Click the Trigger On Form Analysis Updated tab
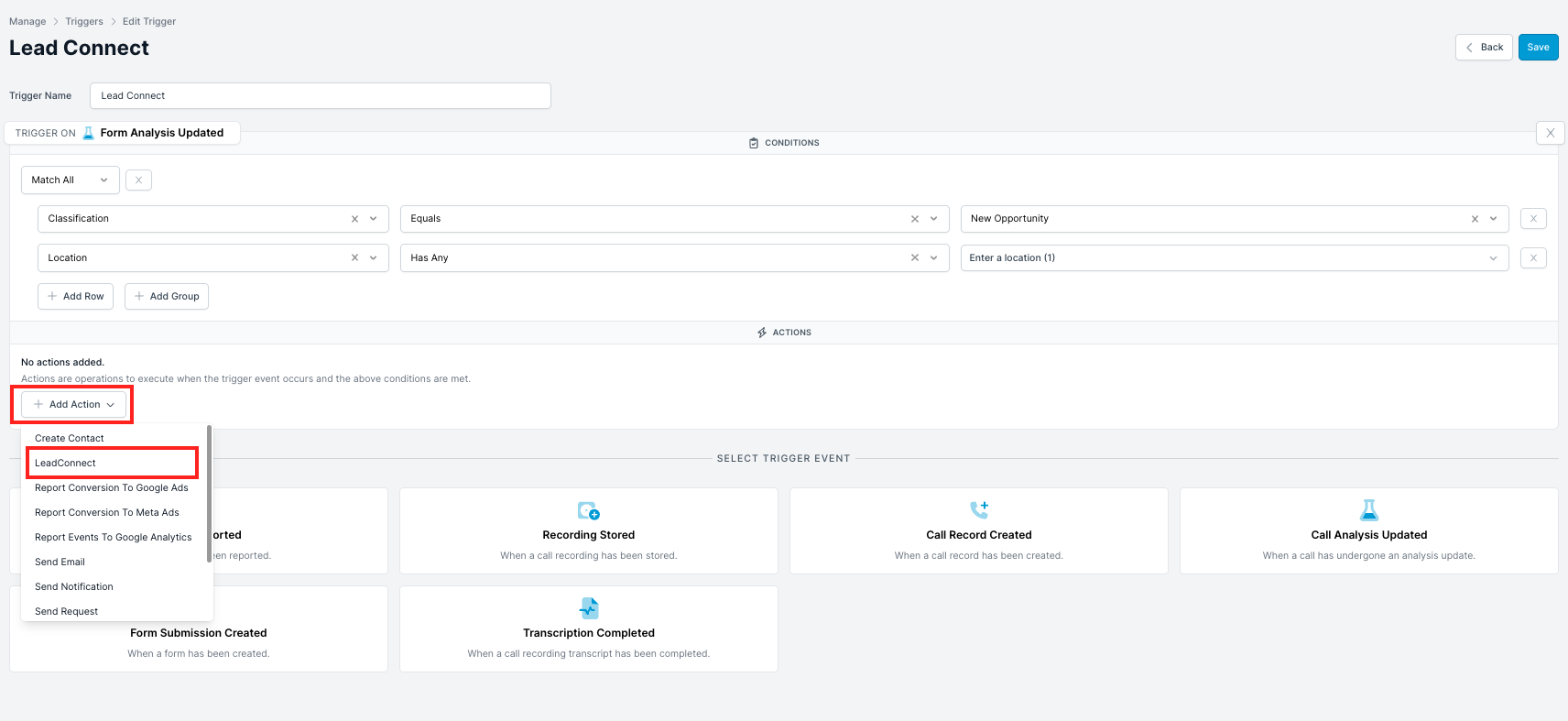 122,133
